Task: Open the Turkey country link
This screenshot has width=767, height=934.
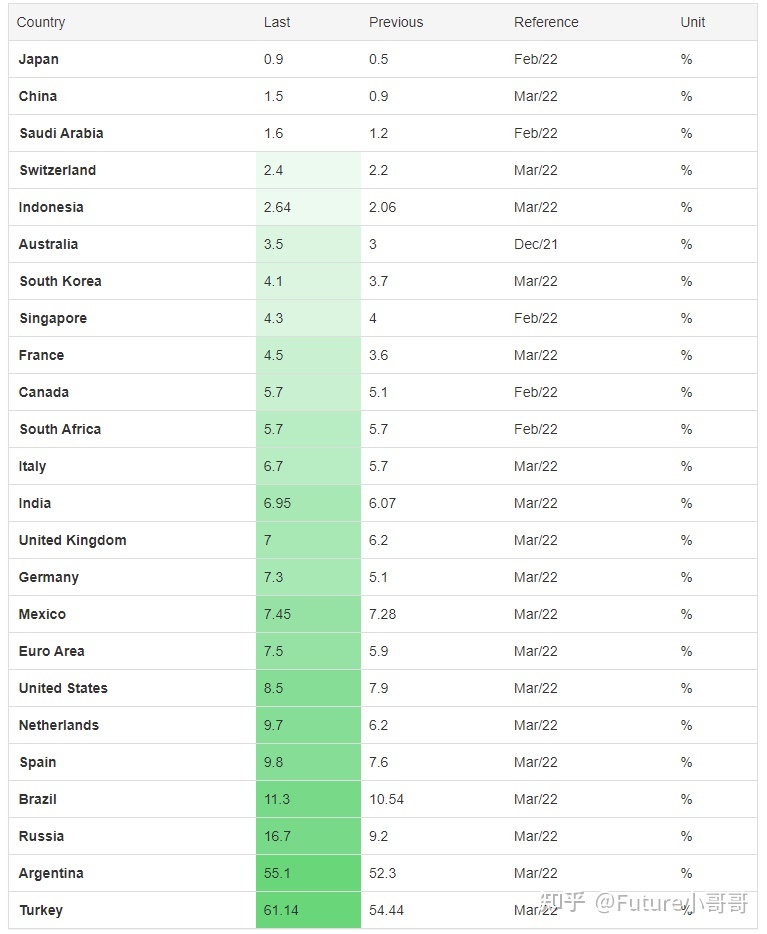Action: [x=41, y=910]
